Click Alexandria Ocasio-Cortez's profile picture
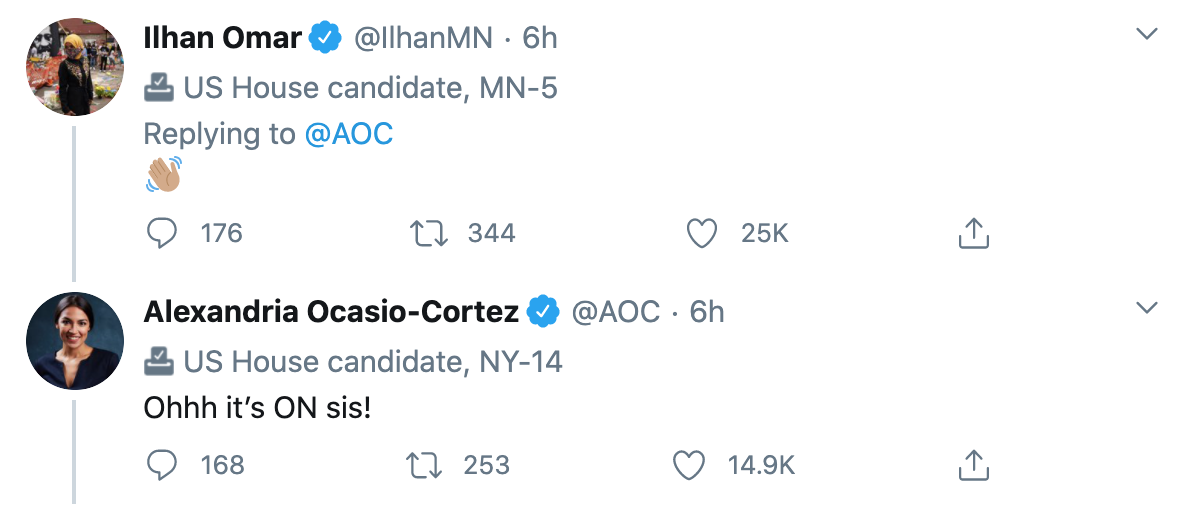 [x=73, y=340]
